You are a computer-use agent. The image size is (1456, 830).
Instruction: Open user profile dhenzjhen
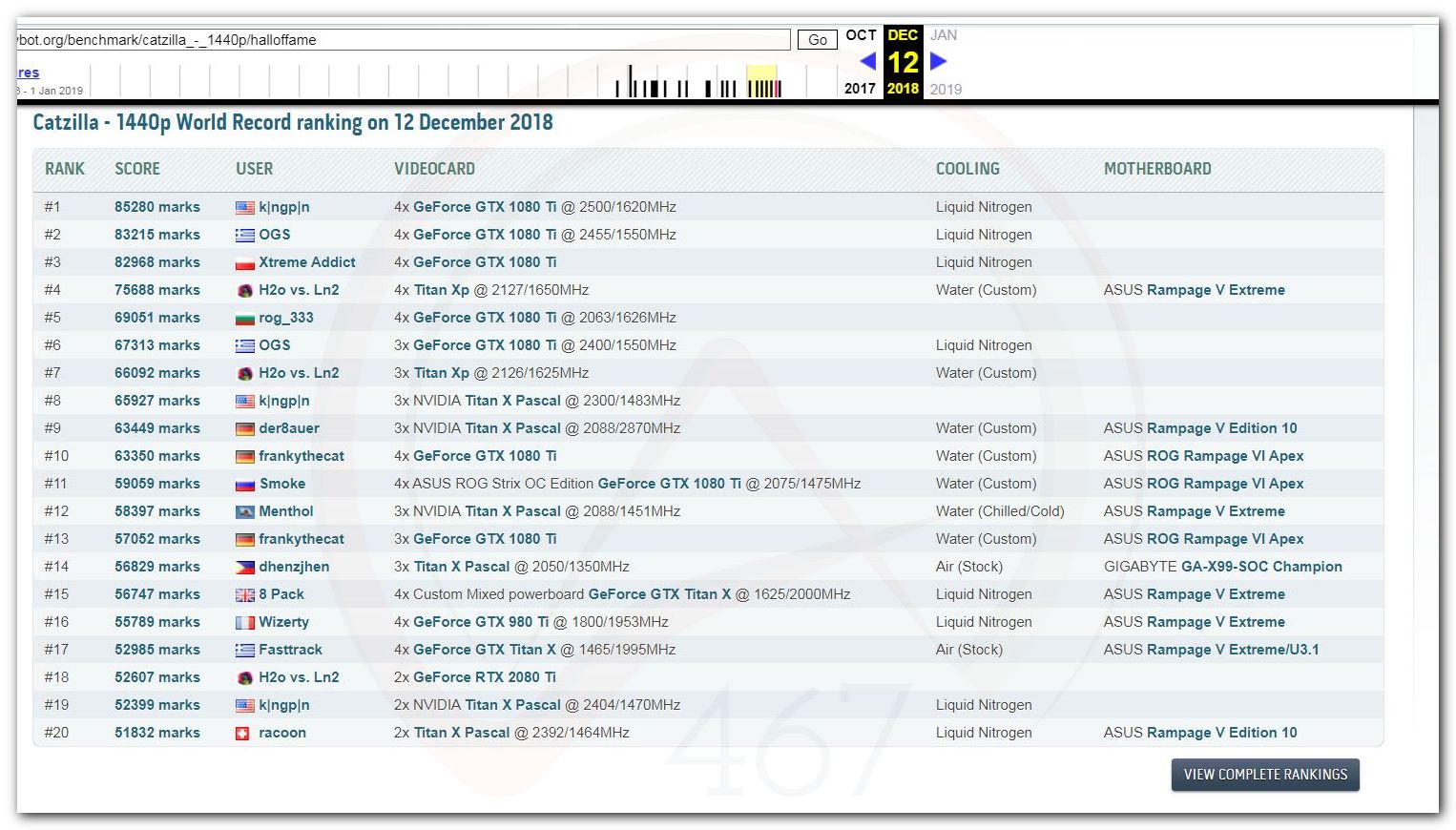[294, 567]
